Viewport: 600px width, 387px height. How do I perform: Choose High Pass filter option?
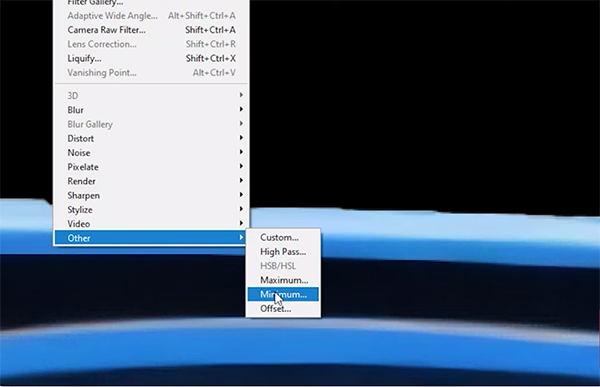pos(283,251)
